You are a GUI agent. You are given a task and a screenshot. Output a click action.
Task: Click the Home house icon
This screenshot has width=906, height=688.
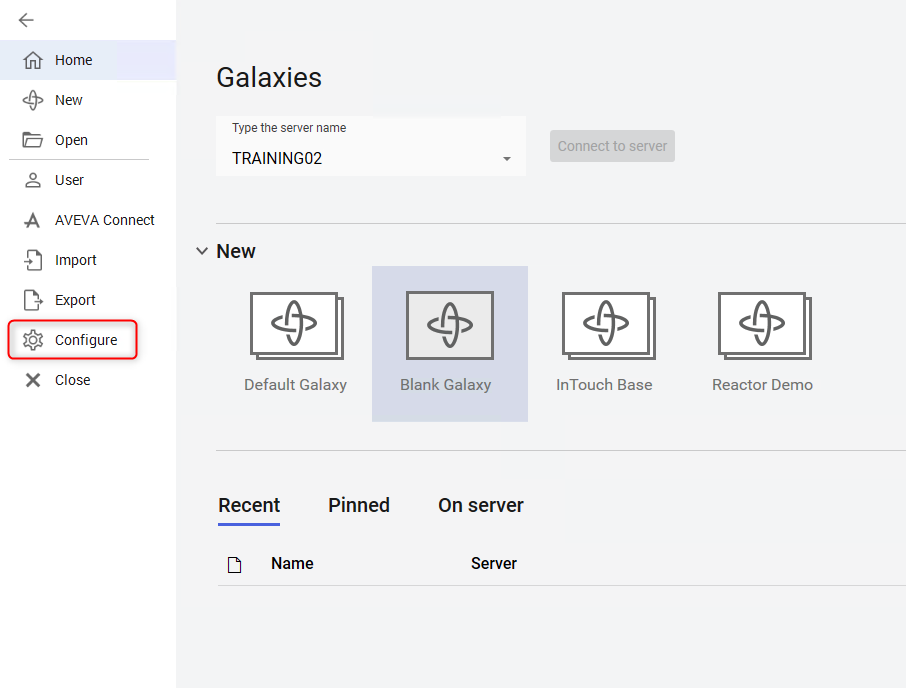[x=33, y=60]
